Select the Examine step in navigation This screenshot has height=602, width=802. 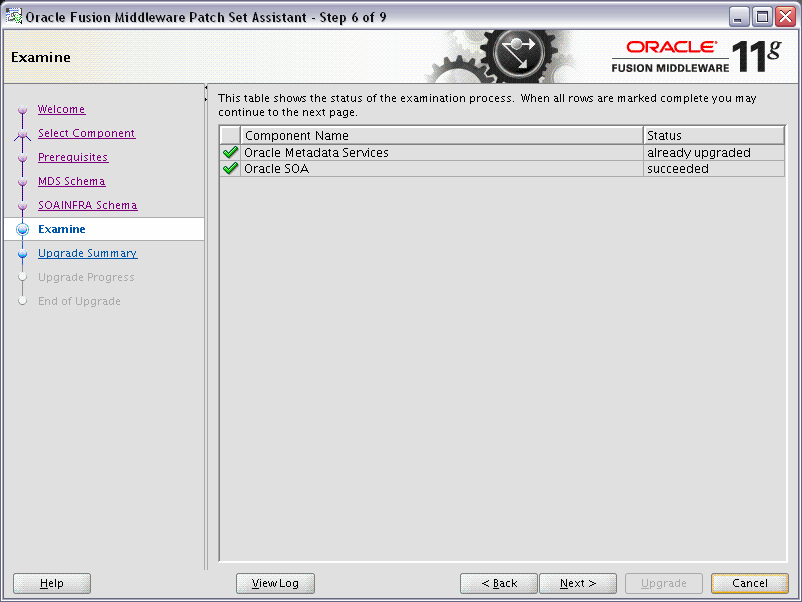click(x=62, y=229)
